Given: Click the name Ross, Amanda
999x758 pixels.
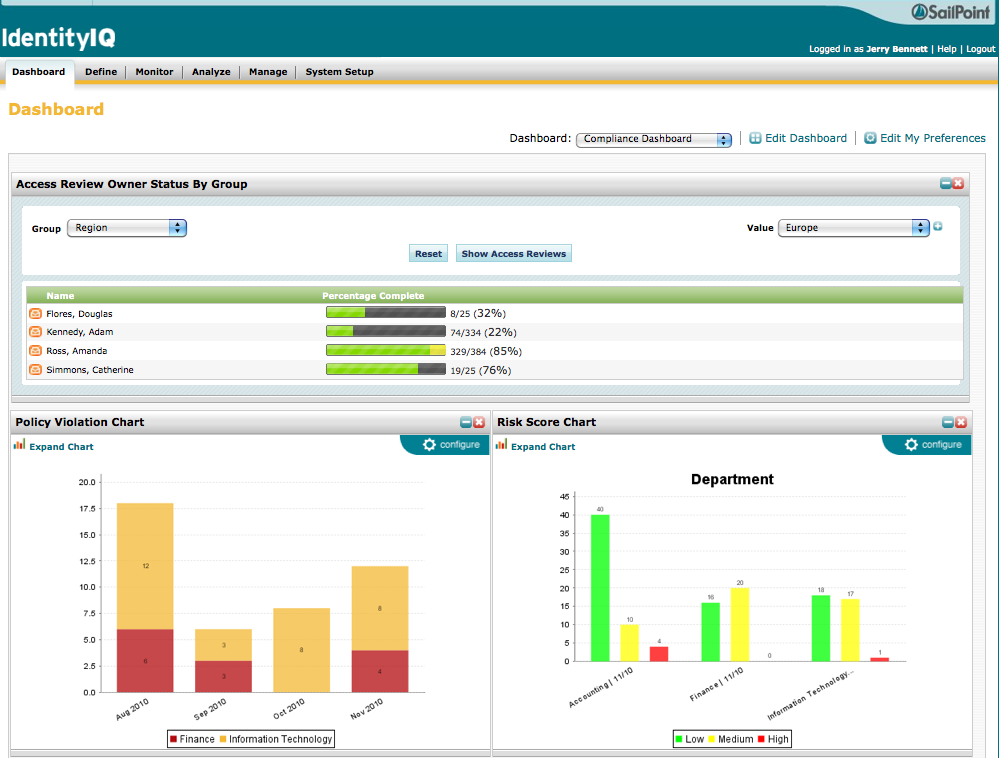Looking at the screenshot, I should click(x=76, y=351).
